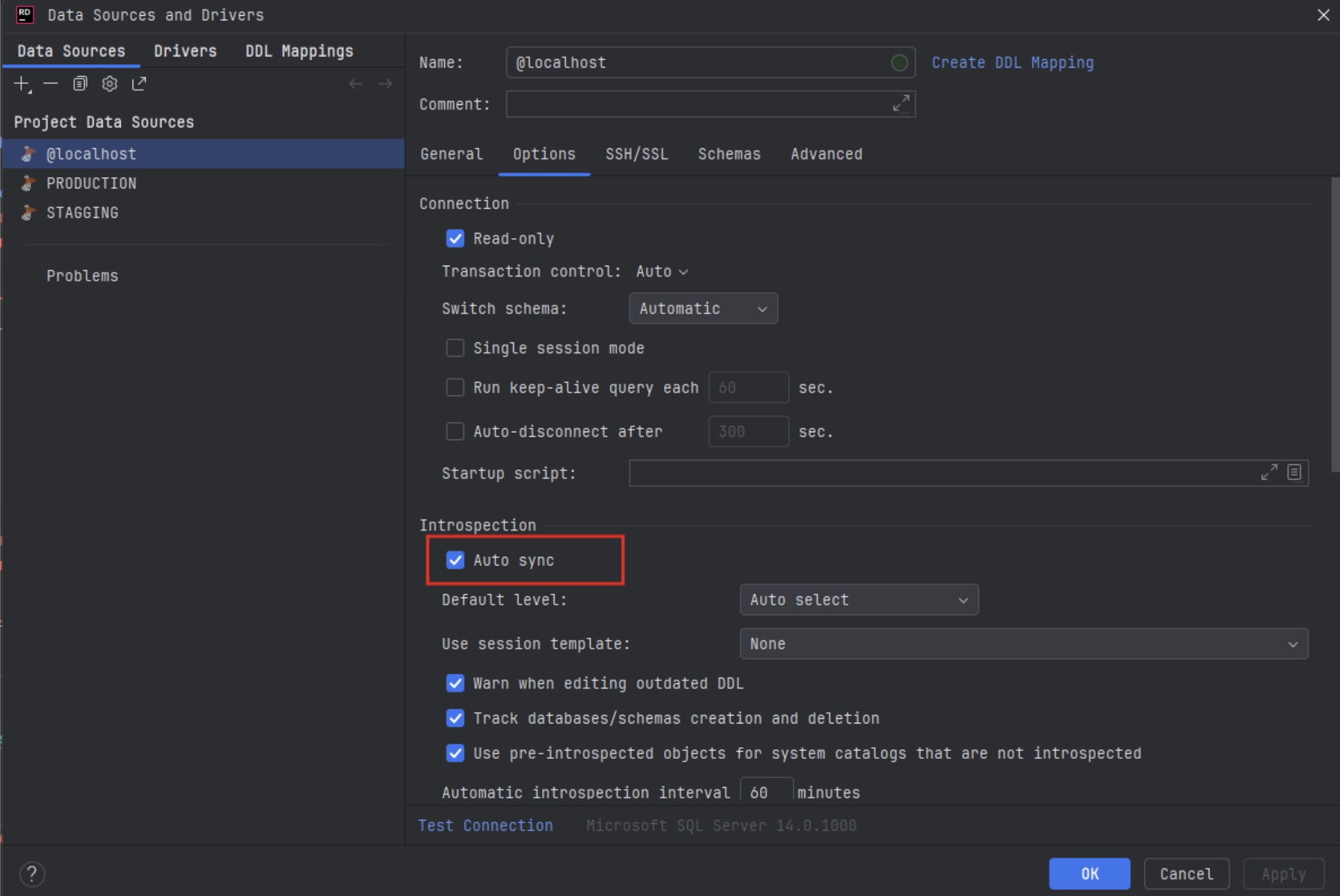Image resolution: width=1340 pixels, height=896 pixels.
Task: Click the Cancel button
Action: click(1186, 874)
